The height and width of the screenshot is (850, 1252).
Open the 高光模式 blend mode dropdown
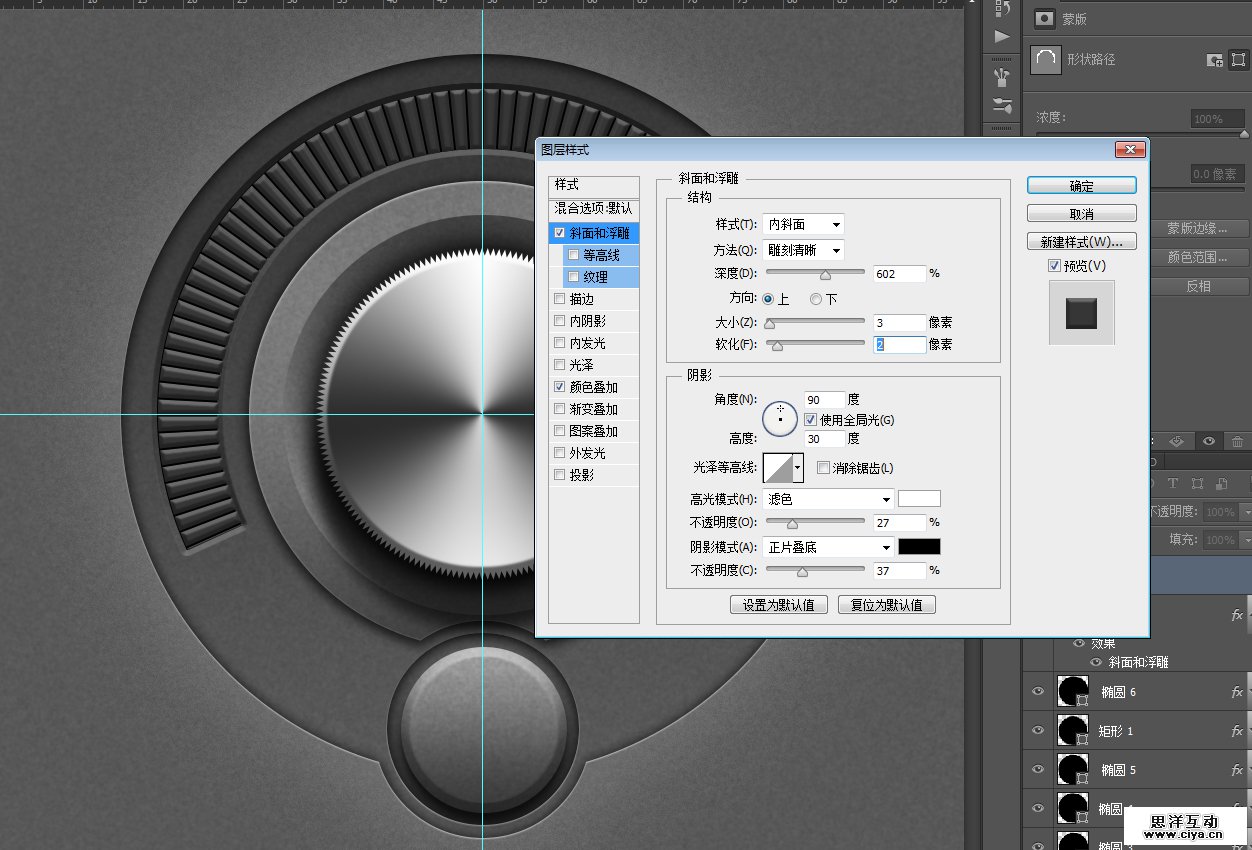(x=828, y=499)
